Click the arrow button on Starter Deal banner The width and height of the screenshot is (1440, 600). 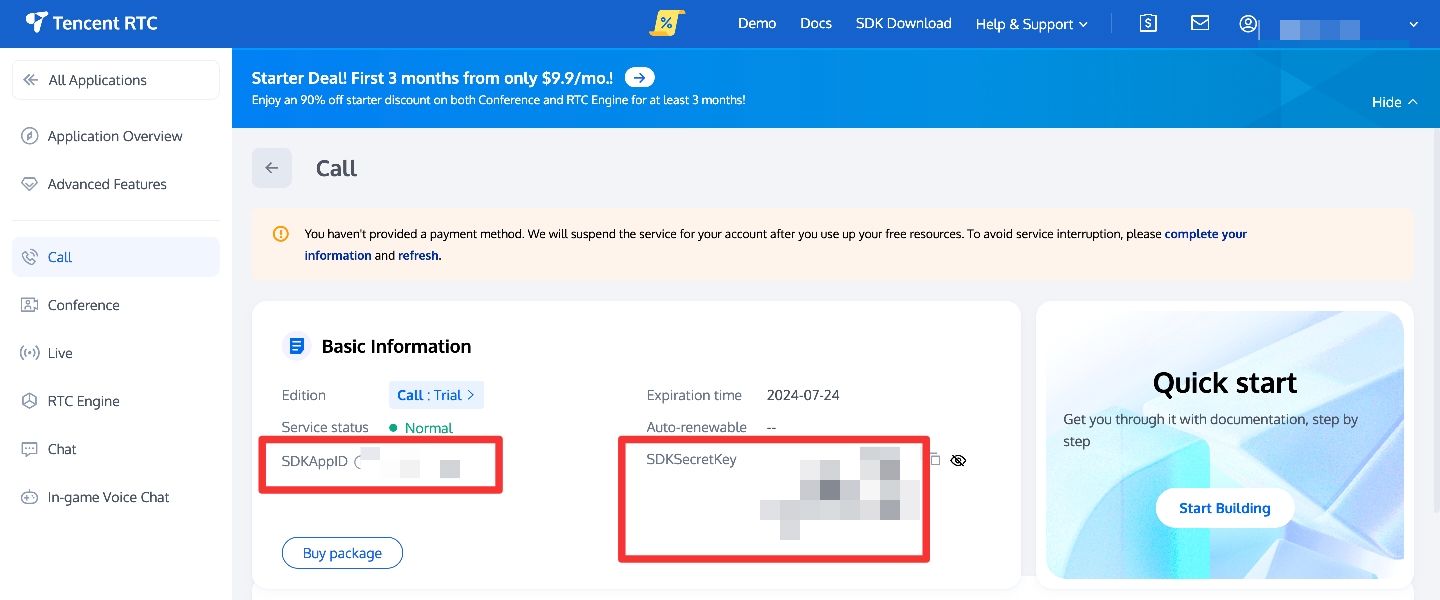point(640,78)
